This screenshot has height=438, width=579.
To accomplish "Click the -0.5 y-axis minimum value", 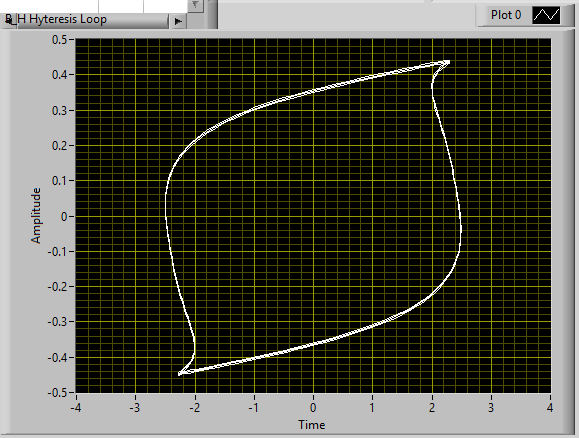I will (x=57, y=393).
